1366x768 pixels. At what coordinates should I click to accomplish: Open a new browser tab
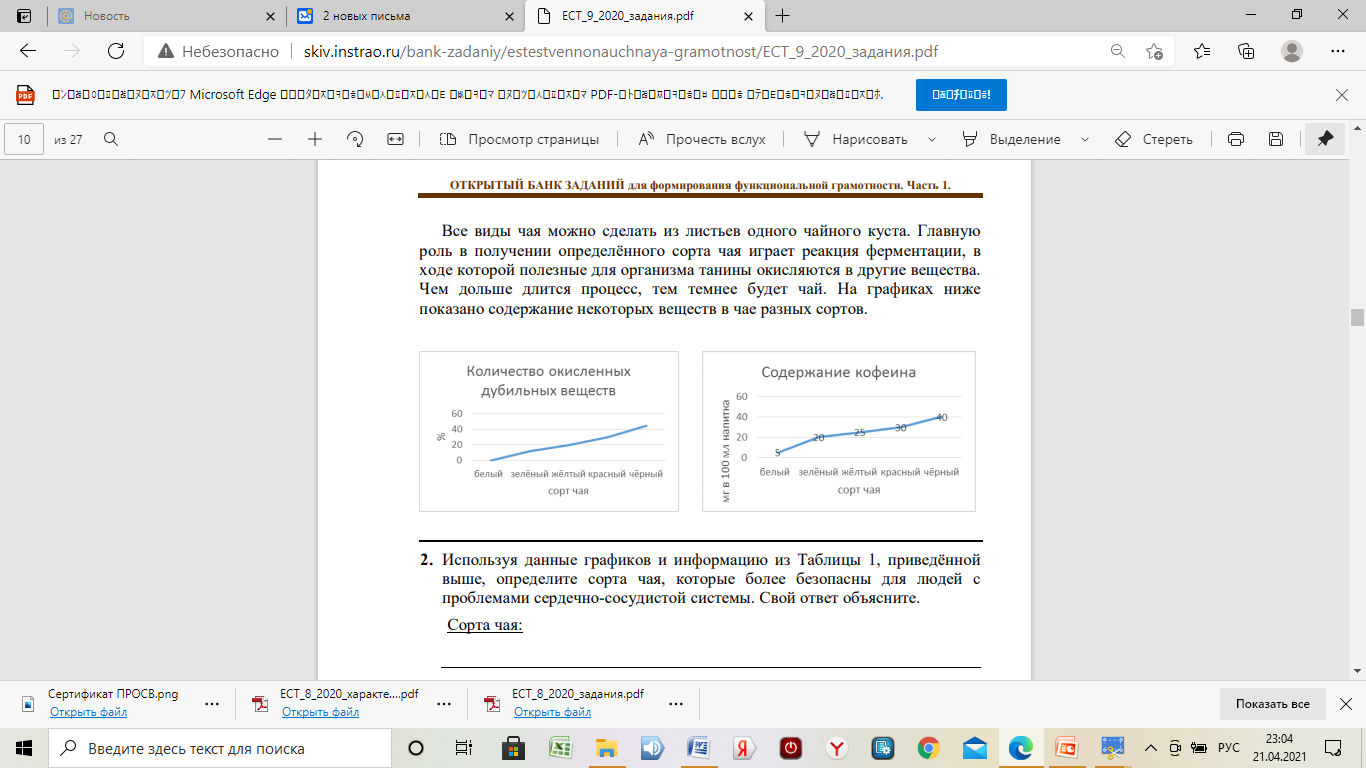click(782, 16)
